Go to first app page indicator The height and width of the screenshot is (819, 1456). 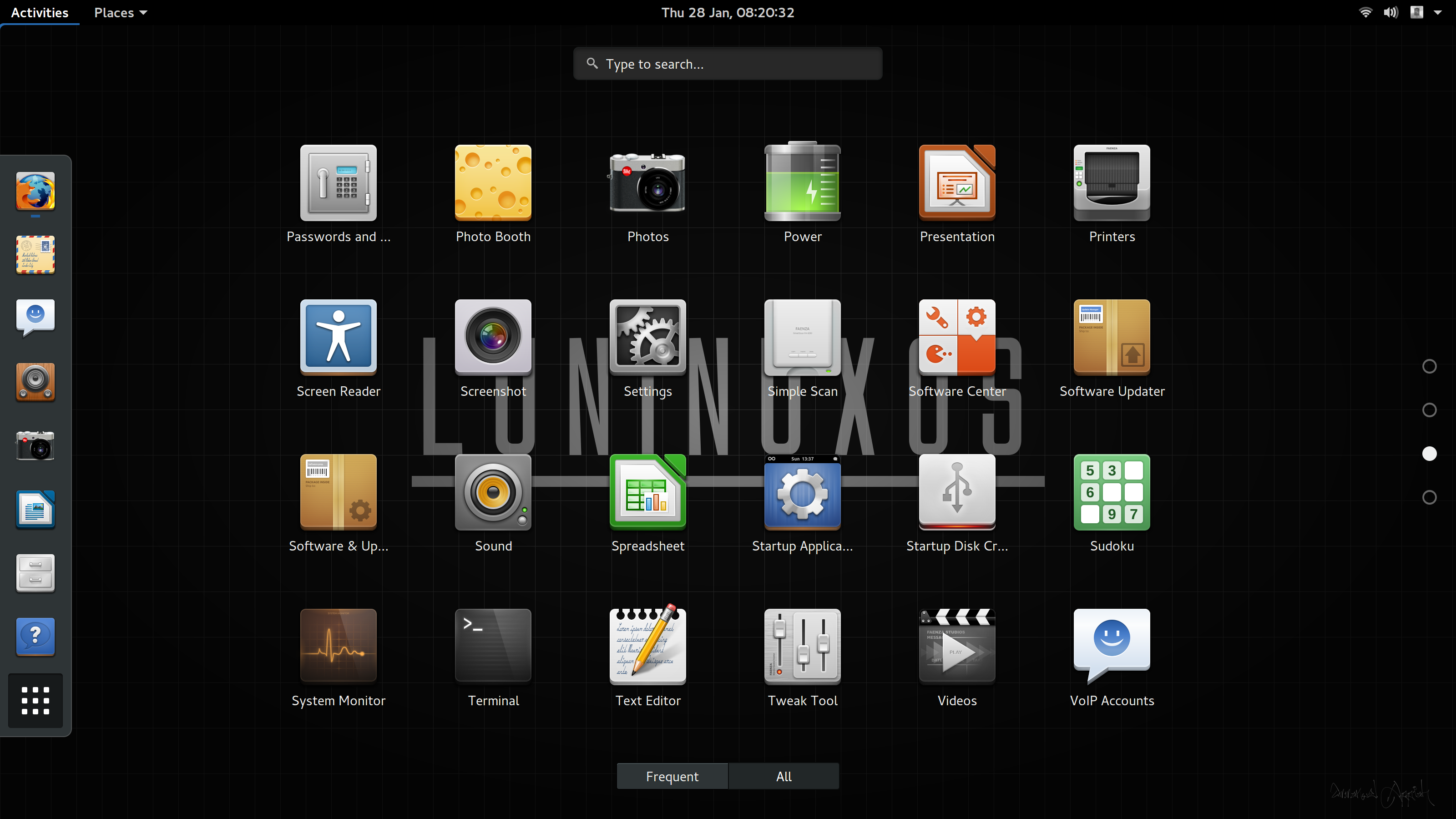(x=1429, y=366)
